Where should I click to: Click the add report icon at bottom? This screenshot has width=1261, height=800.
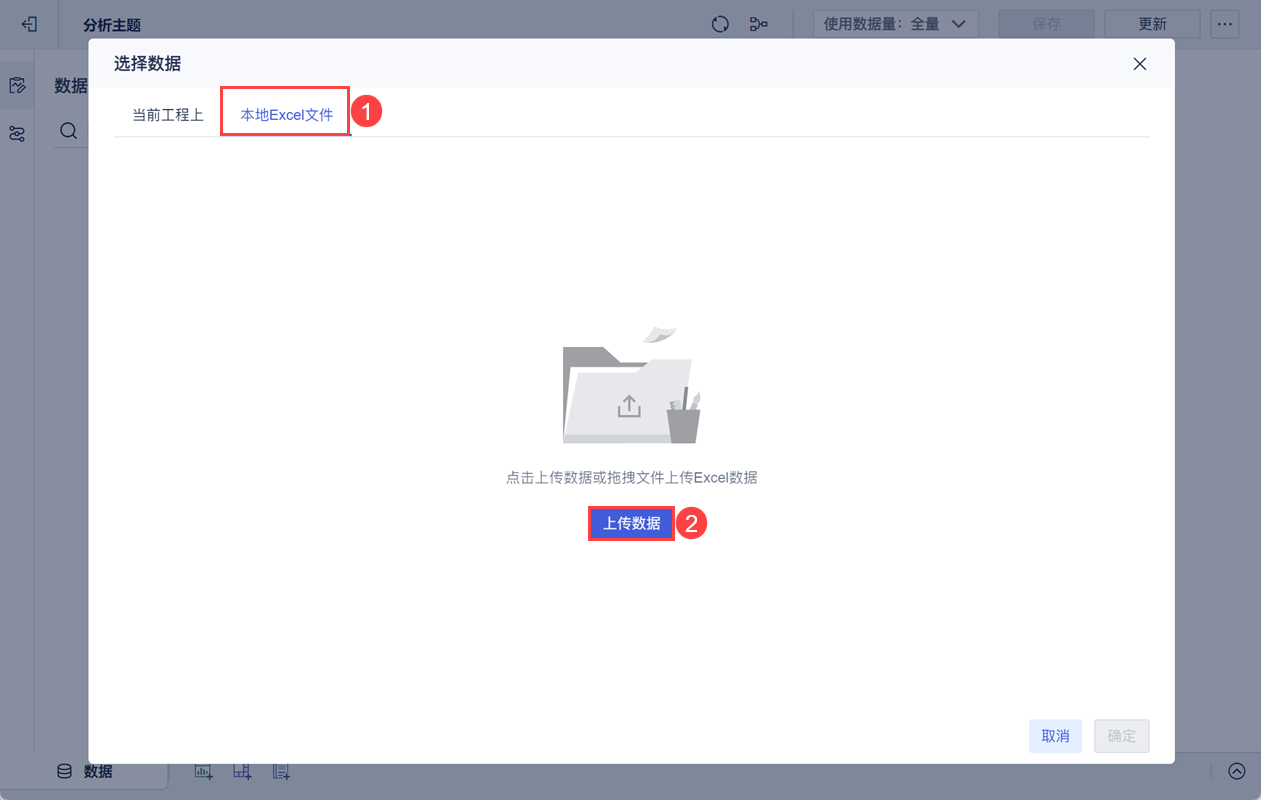point(281,771)
